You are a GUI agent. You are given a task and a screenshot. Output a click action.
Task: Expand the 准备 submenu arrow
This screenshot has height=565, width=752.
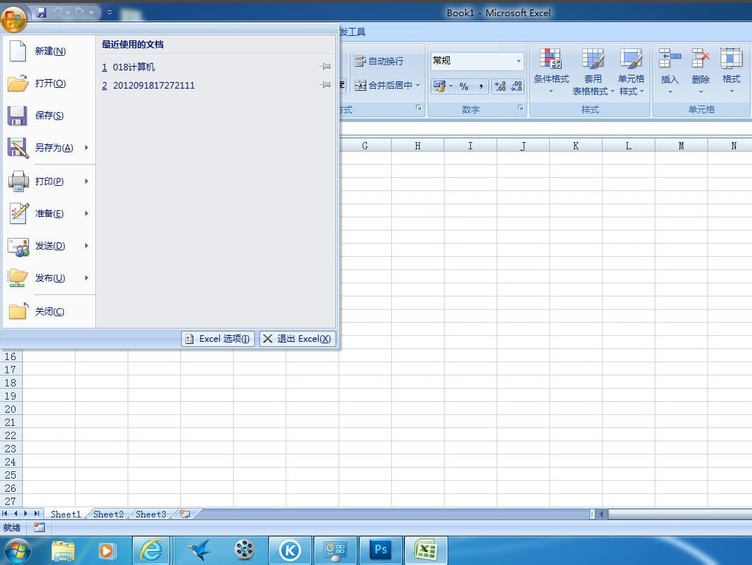86,213
